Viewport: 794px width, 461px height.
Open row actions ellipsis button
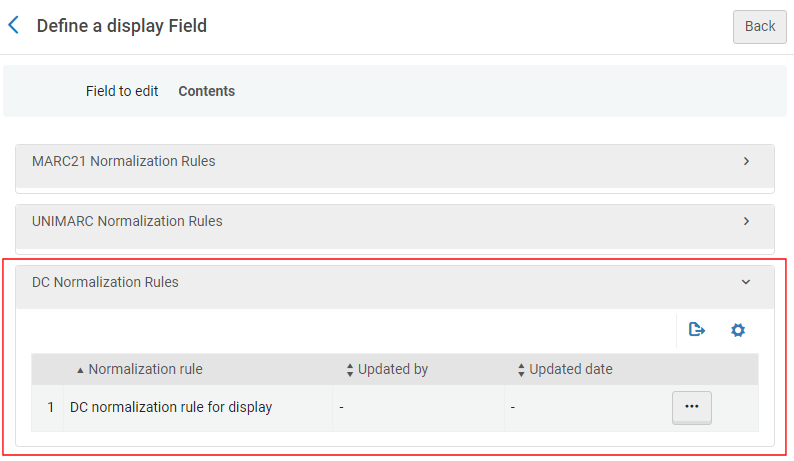691,407
